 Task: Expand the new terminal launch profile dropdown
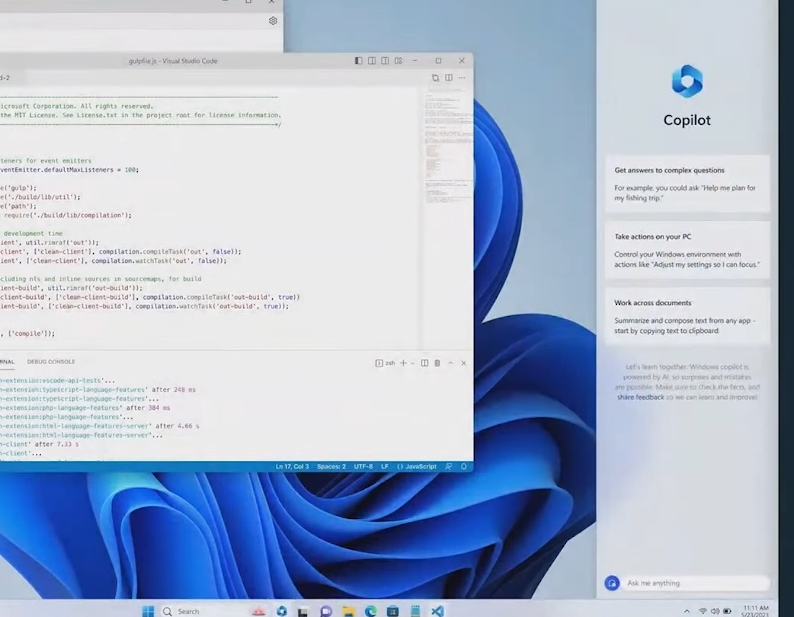pyautogui.click(x=413, y=363)
